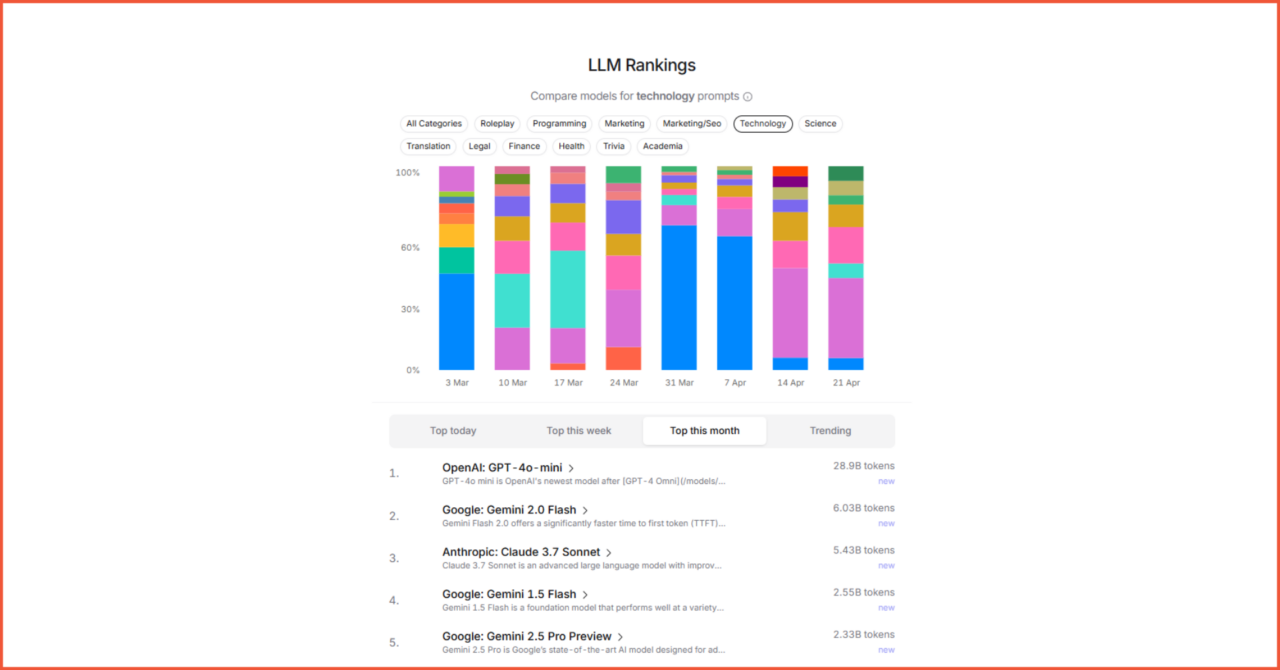
Task: Click the orchid purple segment in 21 Apr bar
Action: pyautogui.click(x=846, y=318)
